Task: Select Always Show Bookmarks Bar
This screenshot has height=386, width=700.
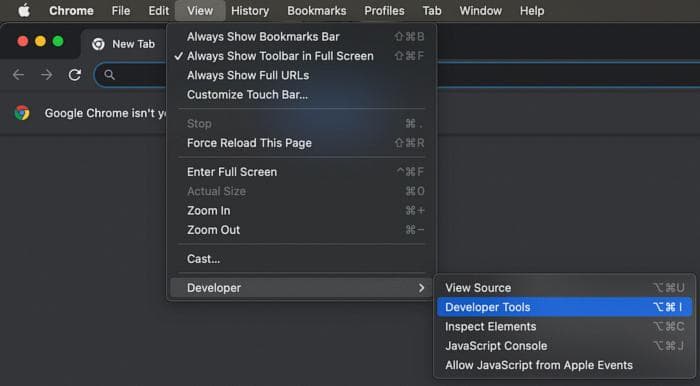Action: coord(301,37)
